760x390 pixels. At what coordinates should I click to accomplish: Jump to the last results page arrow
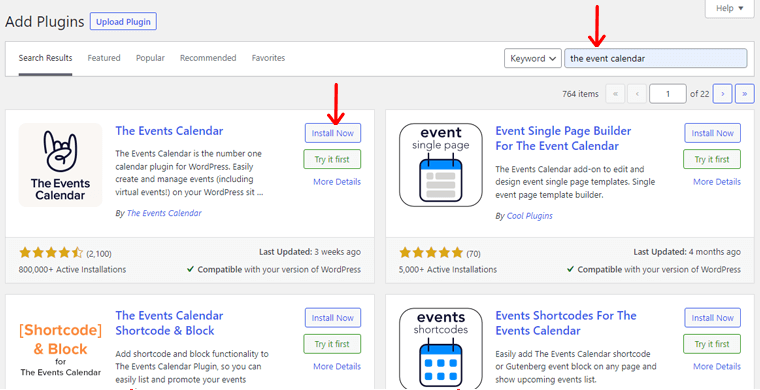[744, 94]
